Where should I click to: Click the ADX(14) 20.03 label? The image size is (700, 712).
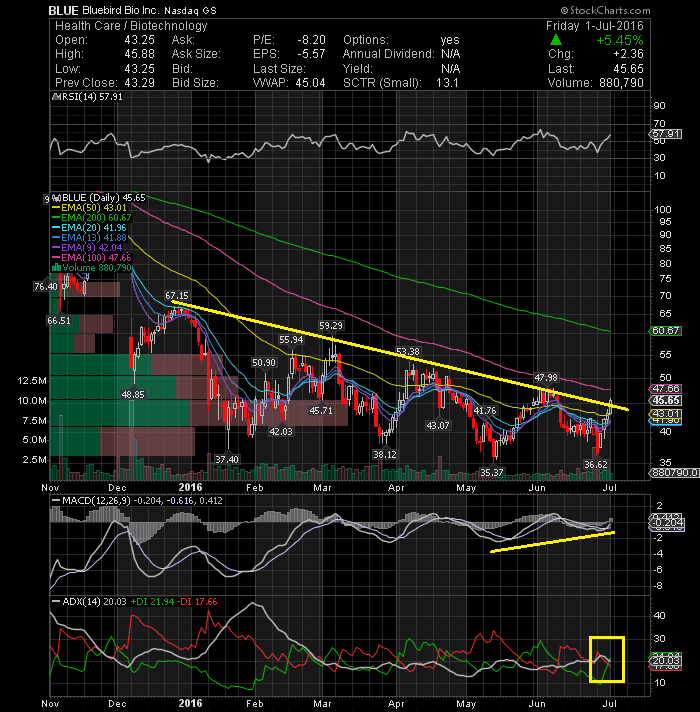(x=94, y=602)
